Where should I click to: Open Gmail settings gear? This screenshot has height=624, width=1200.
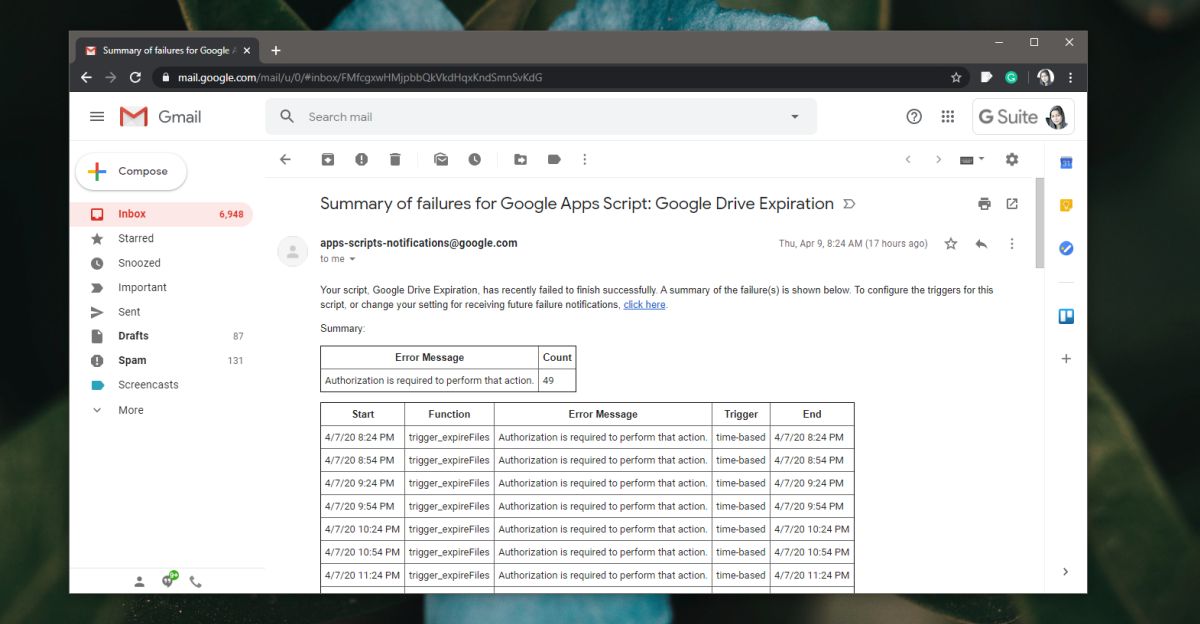(x=1012, y=159)
